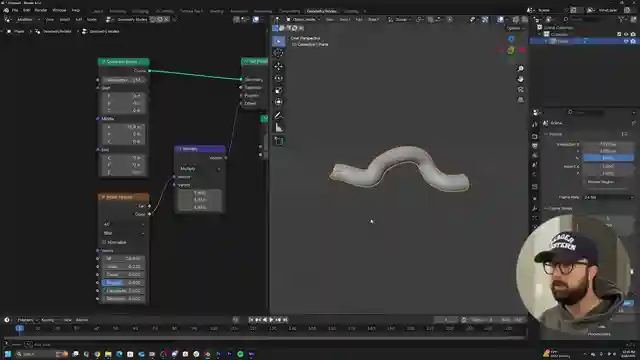The width and height of the screenshot is (640, 360).
Task: Open the Blender logo menu
Action: tap(6, 10)
